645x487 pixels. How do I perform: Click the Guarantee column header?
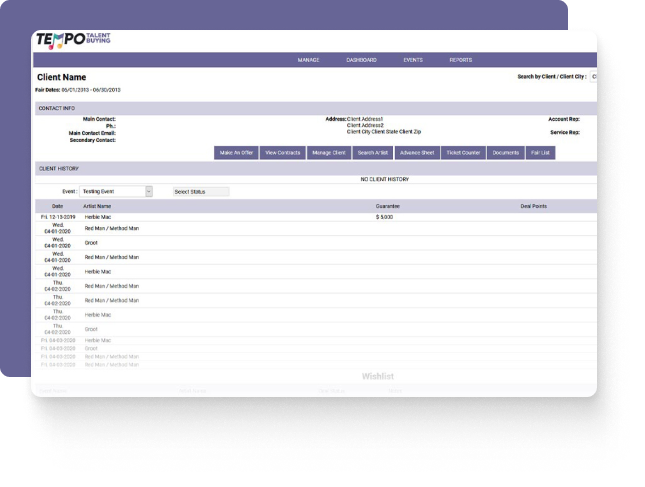pos(387,206)
